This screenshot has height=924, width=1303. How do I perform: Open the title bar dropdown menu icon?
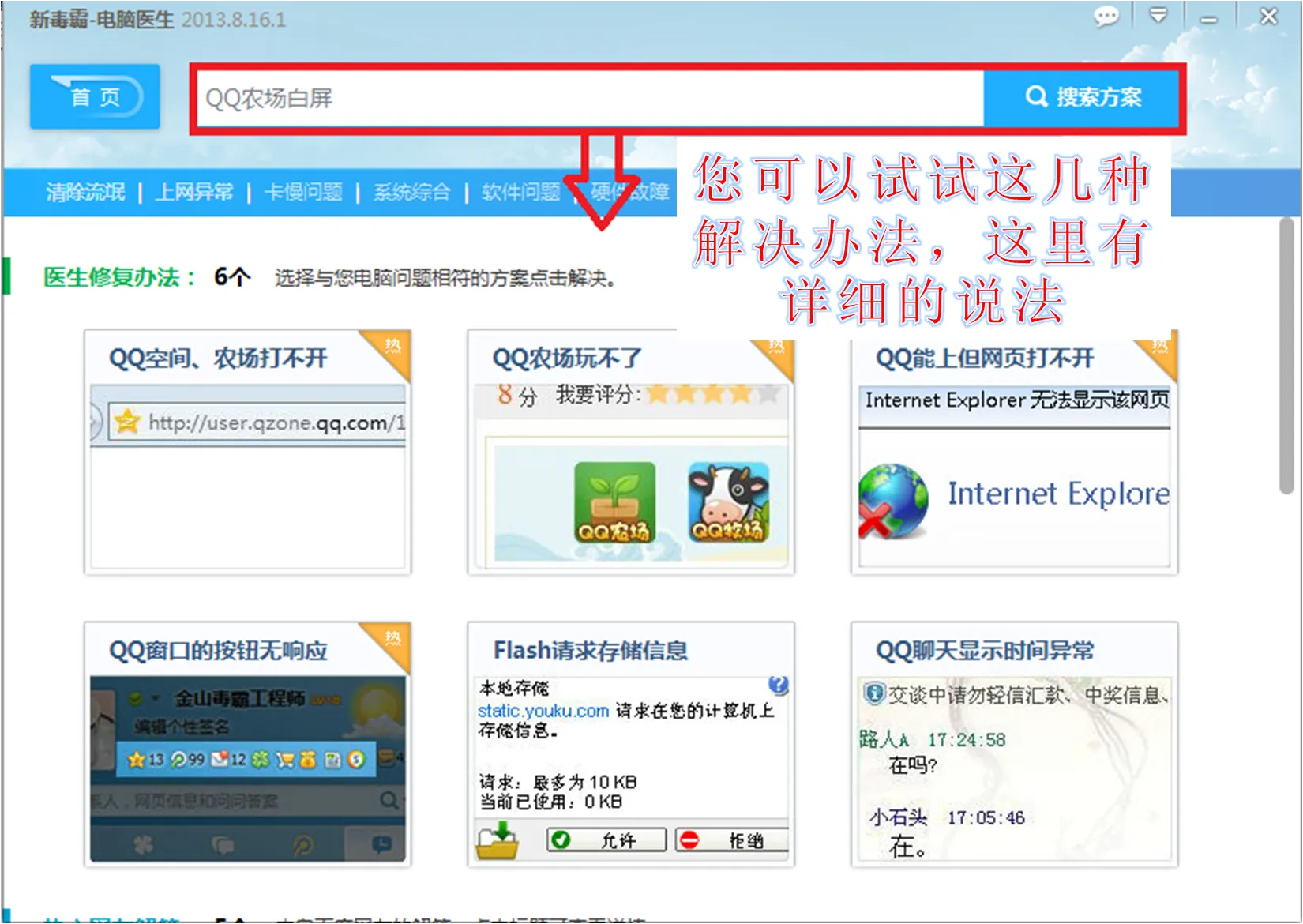1158,16
